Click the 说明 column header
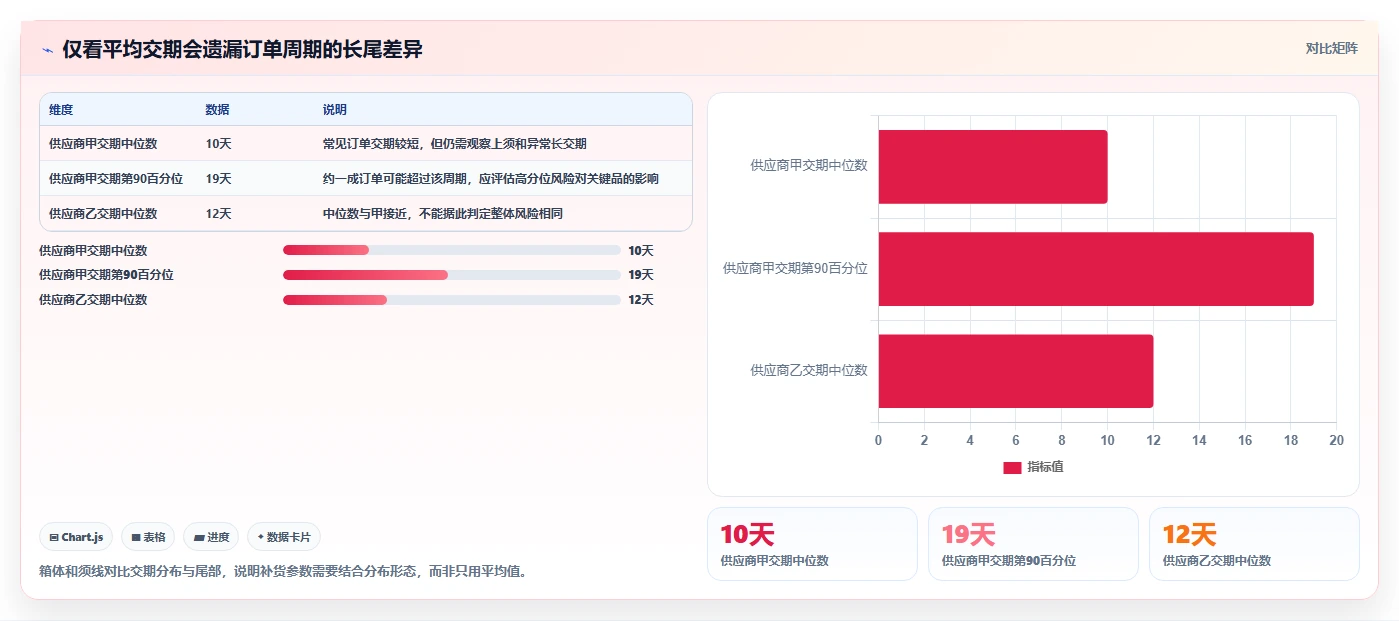 click(x=334, y=109)
